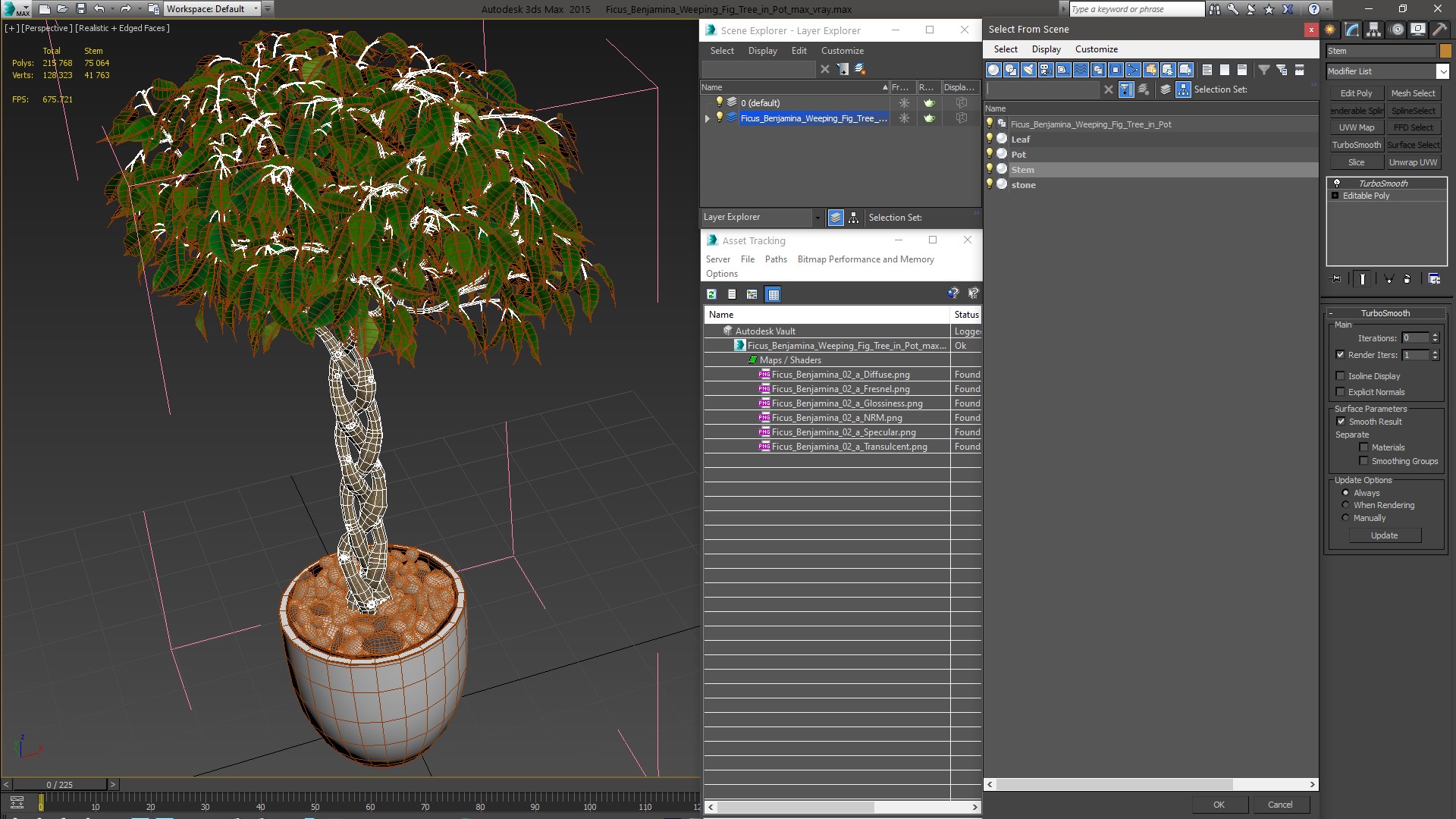This screenshot has height=819, width=1456.
Task: Click the Unwrap UVW modifier button
Action: 1412,162
